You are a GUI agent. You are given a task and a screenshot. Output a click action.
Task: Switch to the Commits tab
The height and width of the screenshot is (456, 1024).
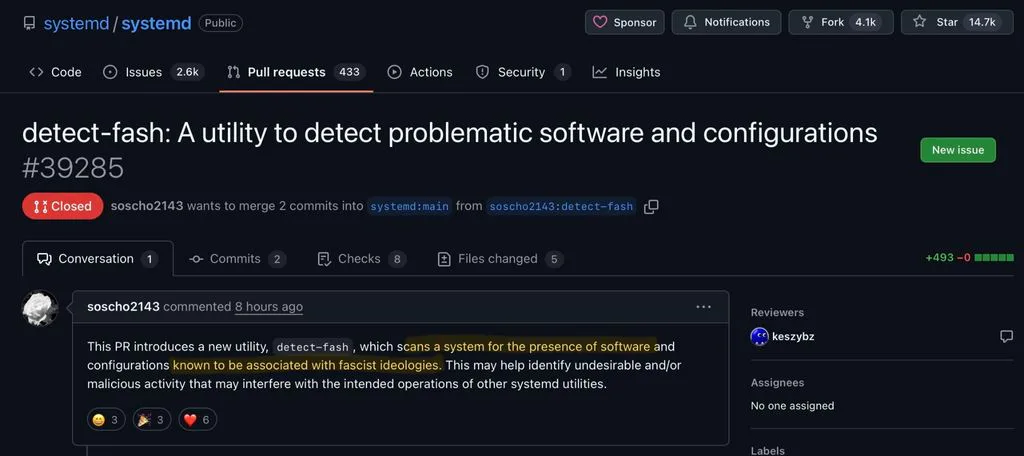pyautogui.click(x=238, y=259)
